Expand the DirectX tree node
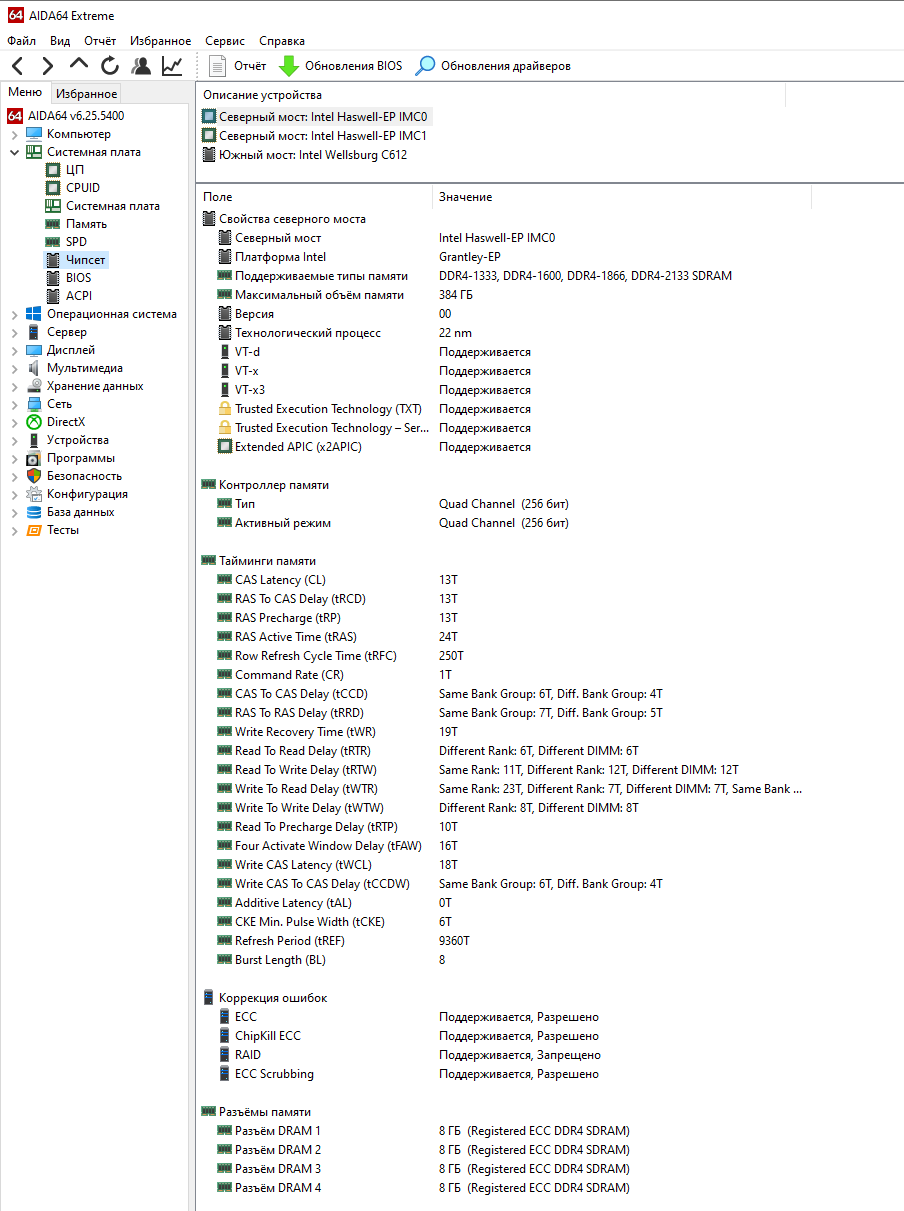 14,422
